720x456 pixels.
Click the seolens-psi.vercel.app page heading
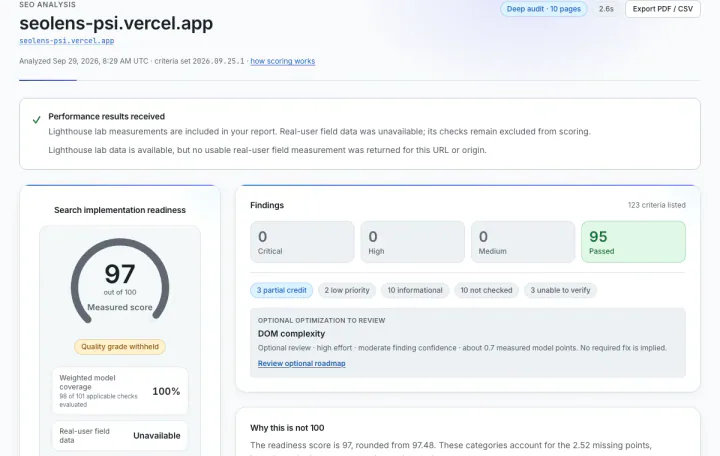click(x=116, y=23)
